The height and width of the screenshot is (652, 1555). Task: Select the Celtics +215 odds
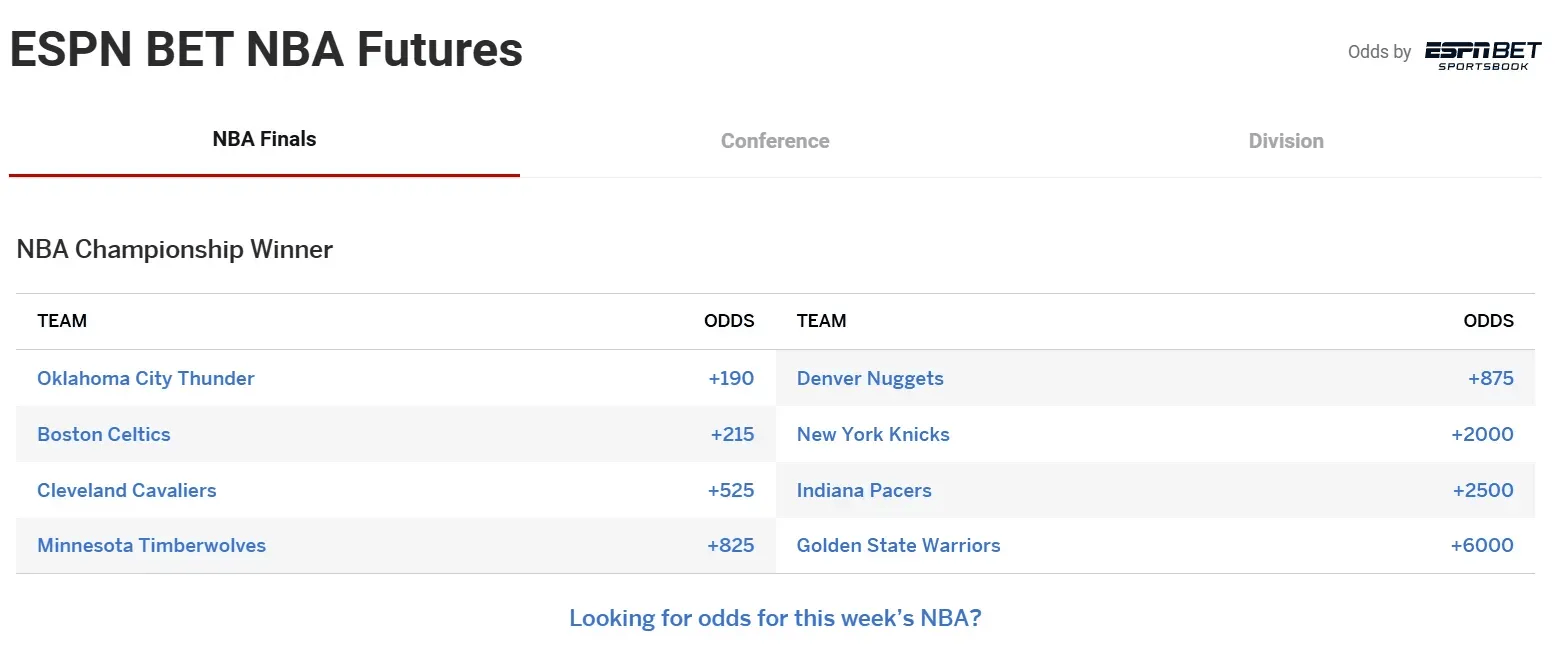point(732,434)
